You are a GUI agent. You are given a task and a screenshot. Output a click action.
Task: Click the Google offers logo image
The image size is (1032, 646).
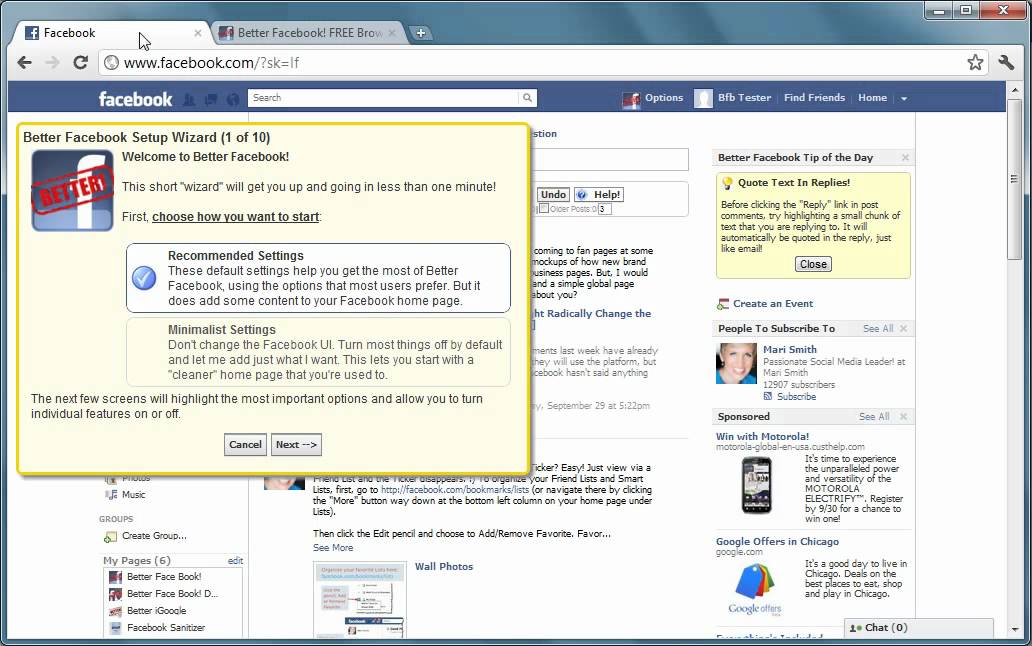point(755,589)
